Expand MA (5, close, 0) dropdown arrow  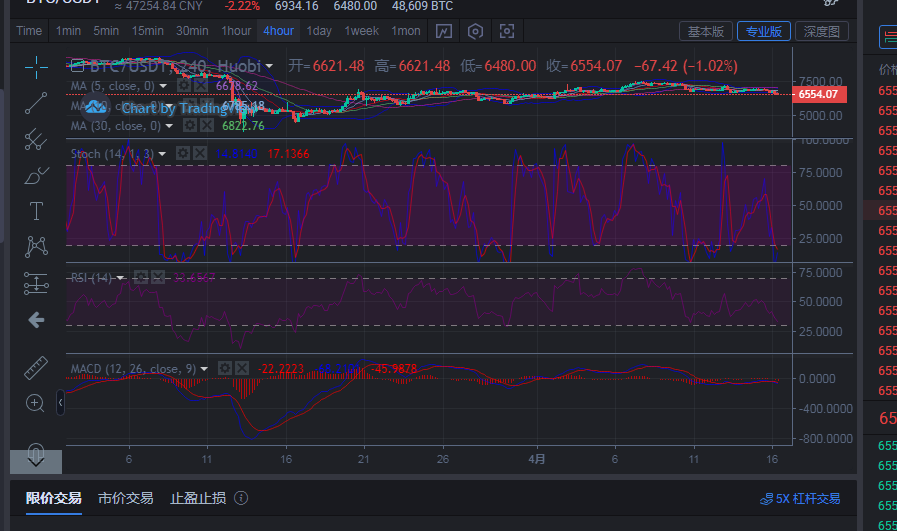pyautogui.click(x=164, y=86)
